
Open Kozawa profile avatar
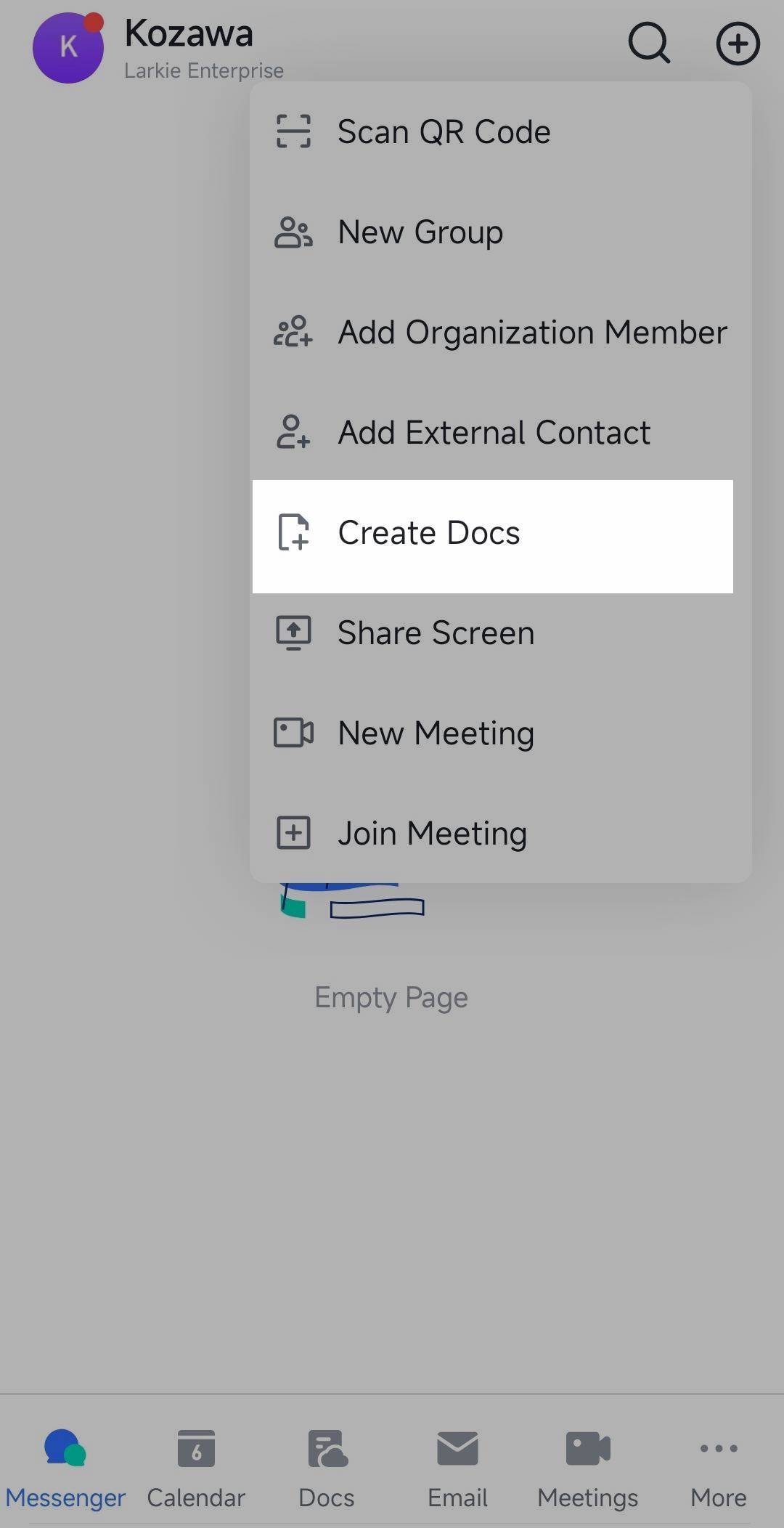coord(68,47)
